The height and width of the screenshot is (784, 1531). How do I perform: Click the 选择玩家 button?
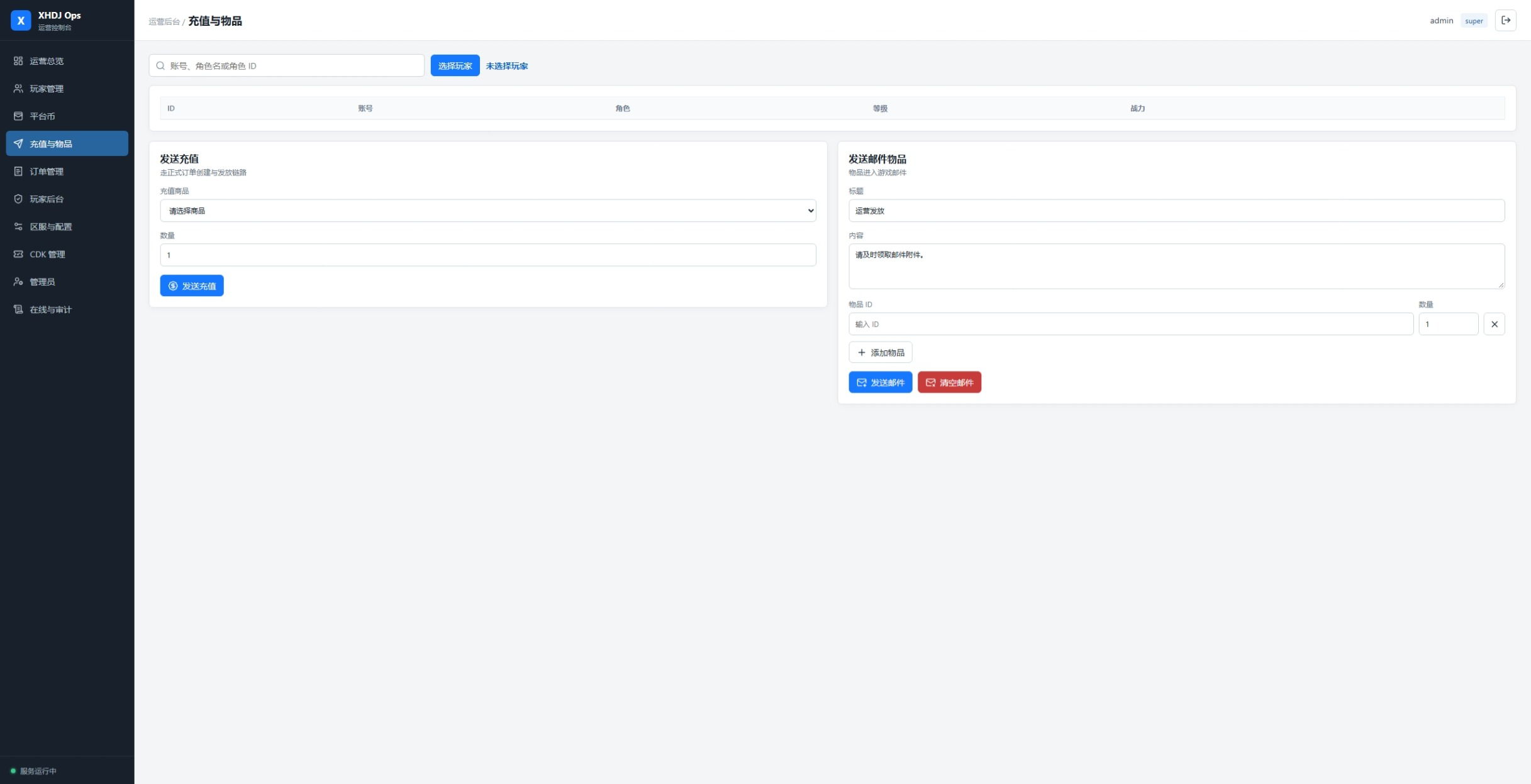pyautogui.click(x=455, y=65)
